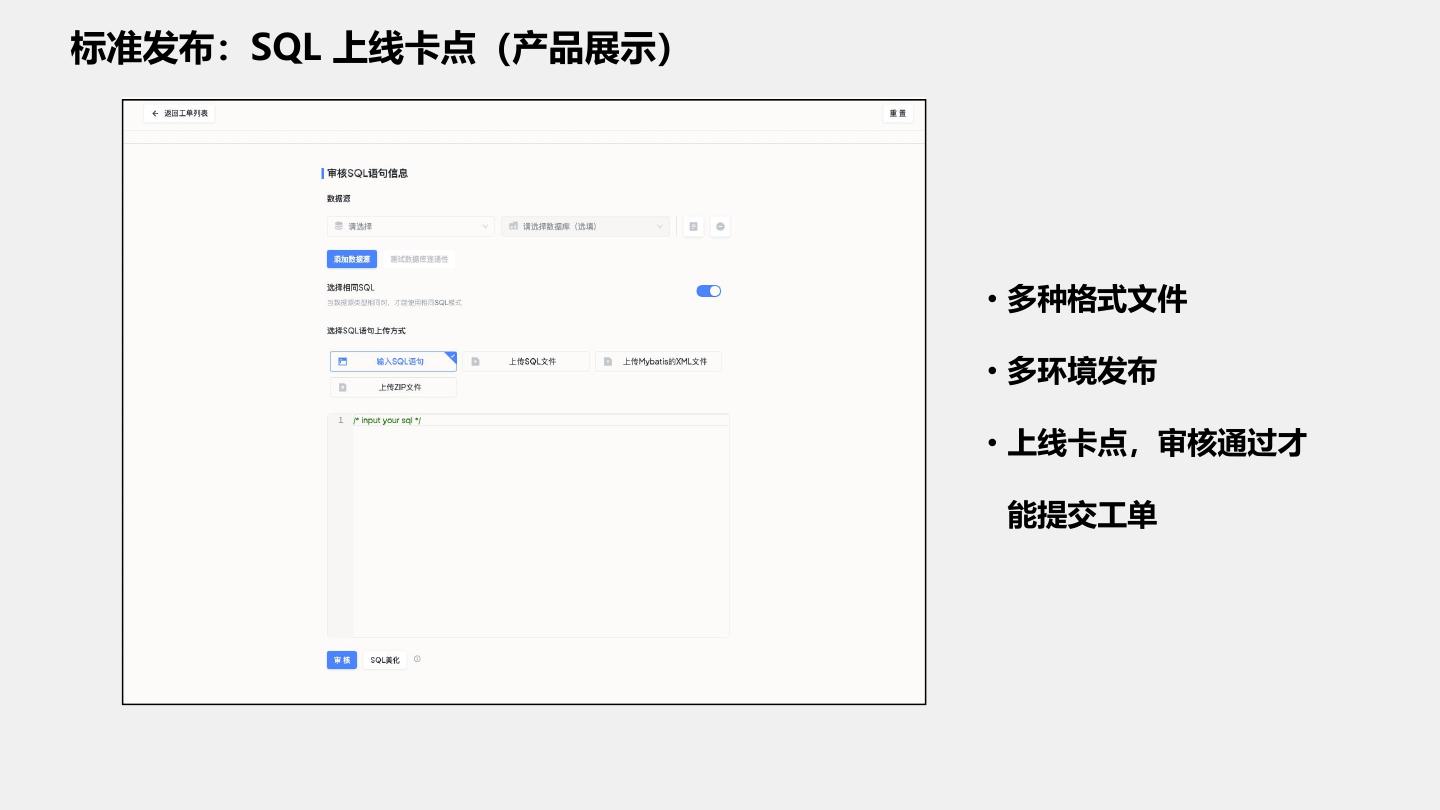The height and width of the screenshot is (810, 1440).
Task: Click the info icon next to SQL美化
Action: [417, 659]
